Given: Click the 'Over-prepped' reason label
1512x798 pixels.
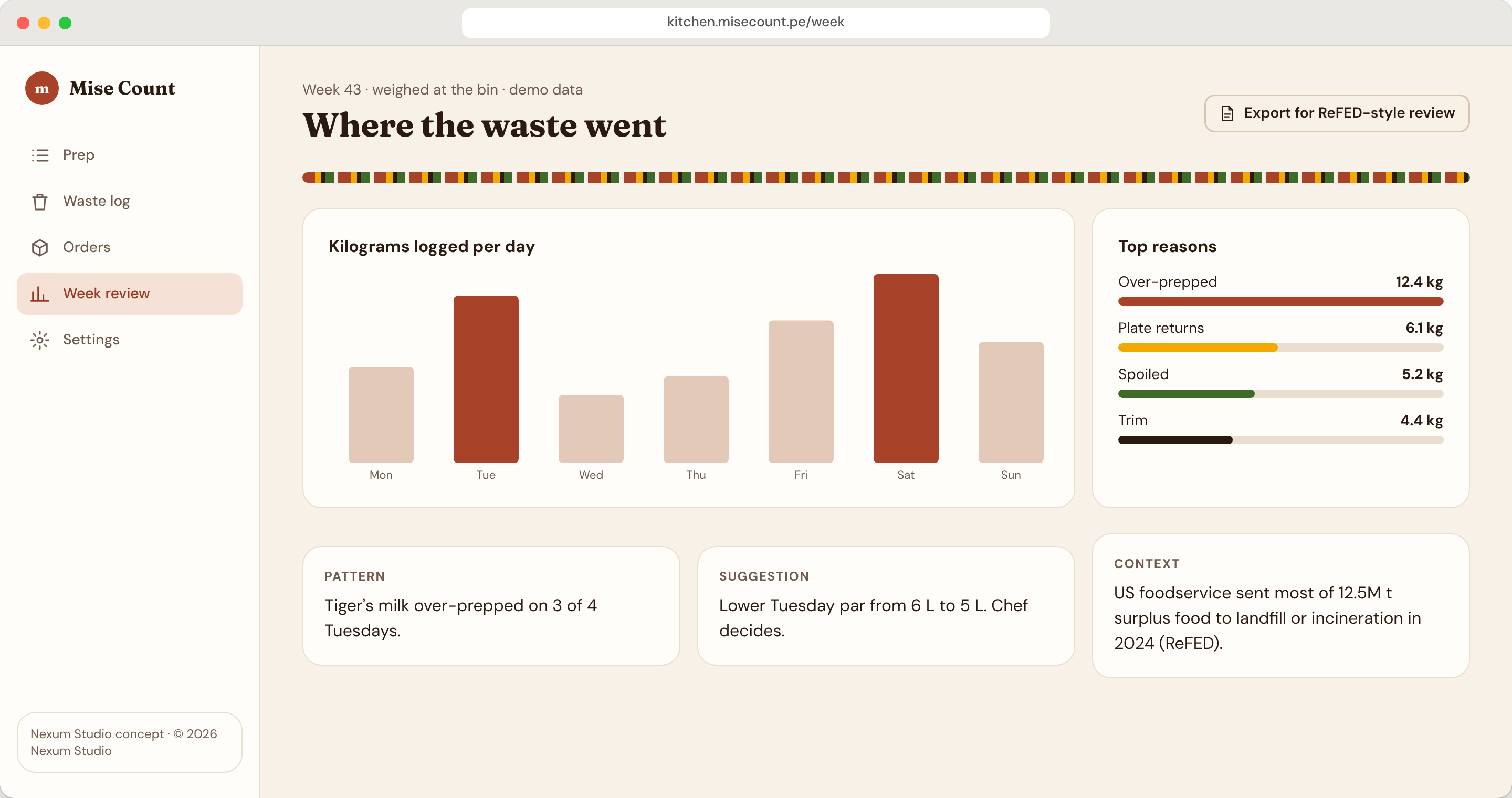Looking at the screenshot, I should pos(1168,281).
